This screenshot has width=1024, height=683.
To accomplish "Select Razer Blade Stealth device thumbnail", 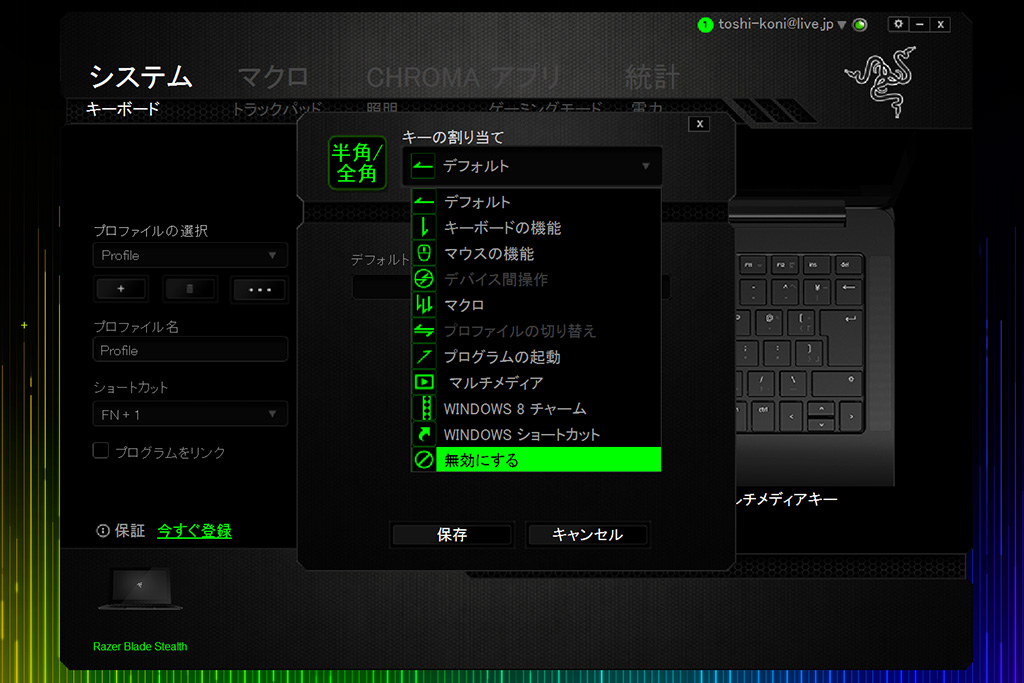I will (x=140, y=588).
